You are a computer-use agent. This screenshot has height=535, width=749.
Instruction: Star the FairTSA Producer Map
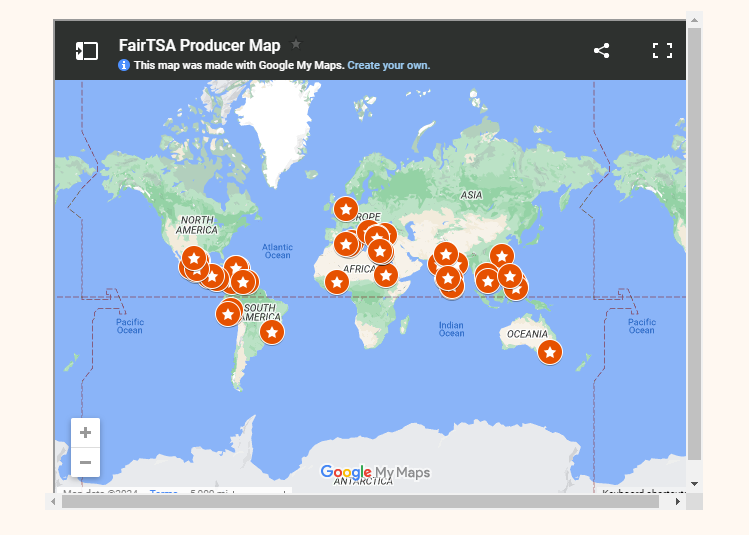296,44
